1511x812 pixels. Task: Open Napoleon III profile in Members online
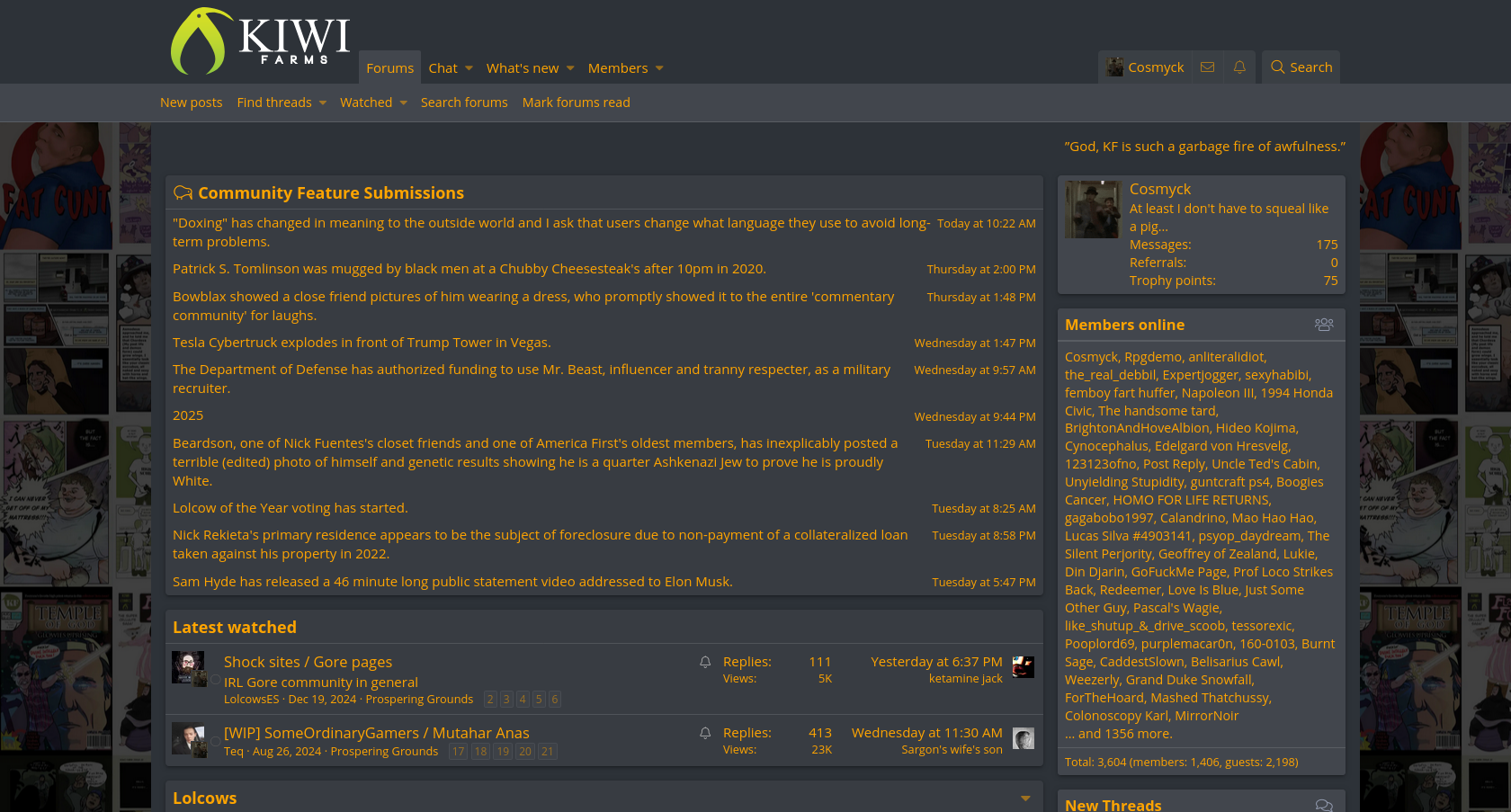[x=1218, y=393]
